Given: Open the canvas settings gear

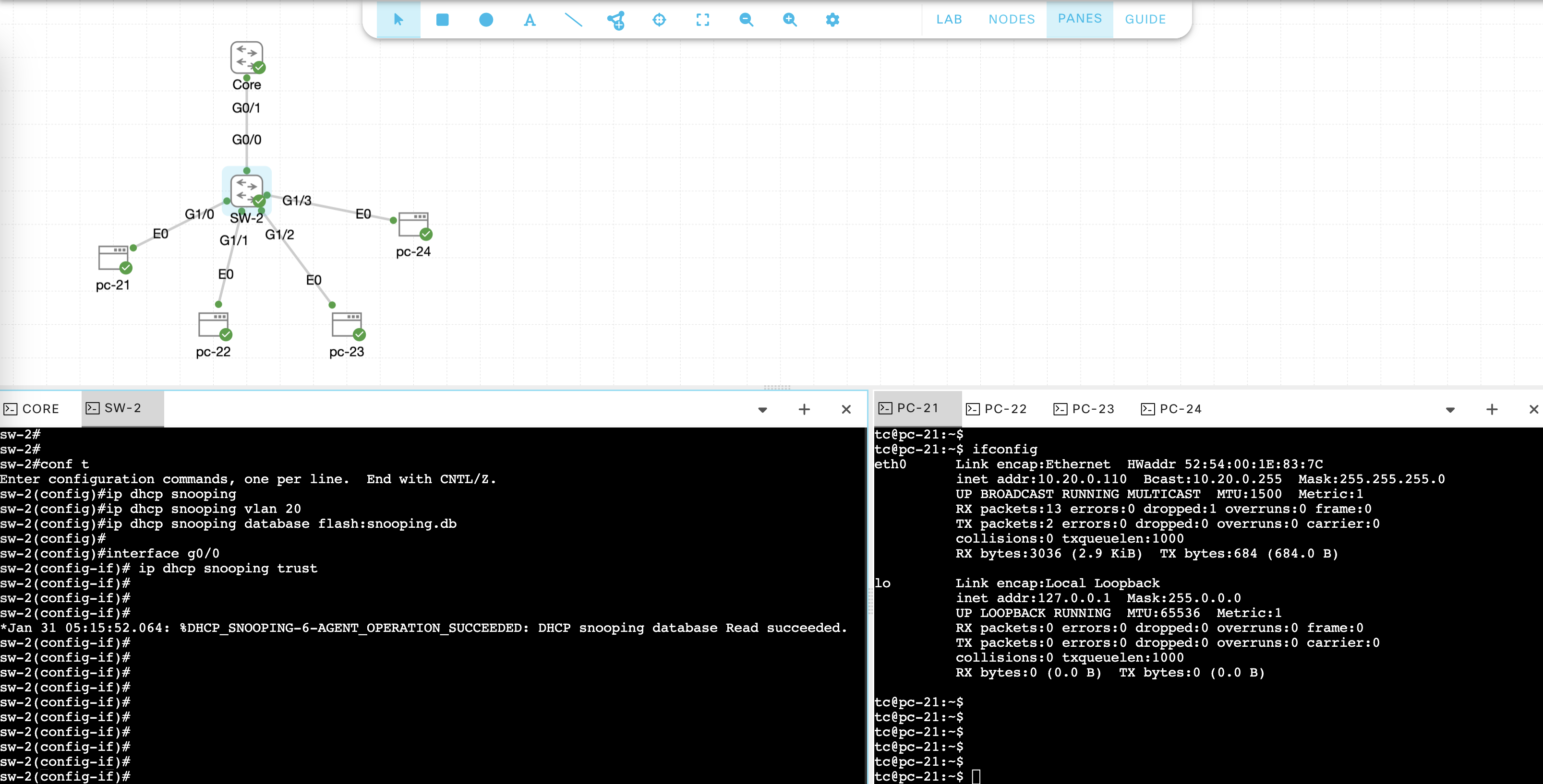Looking at the screenshot, I should (832, 20).
